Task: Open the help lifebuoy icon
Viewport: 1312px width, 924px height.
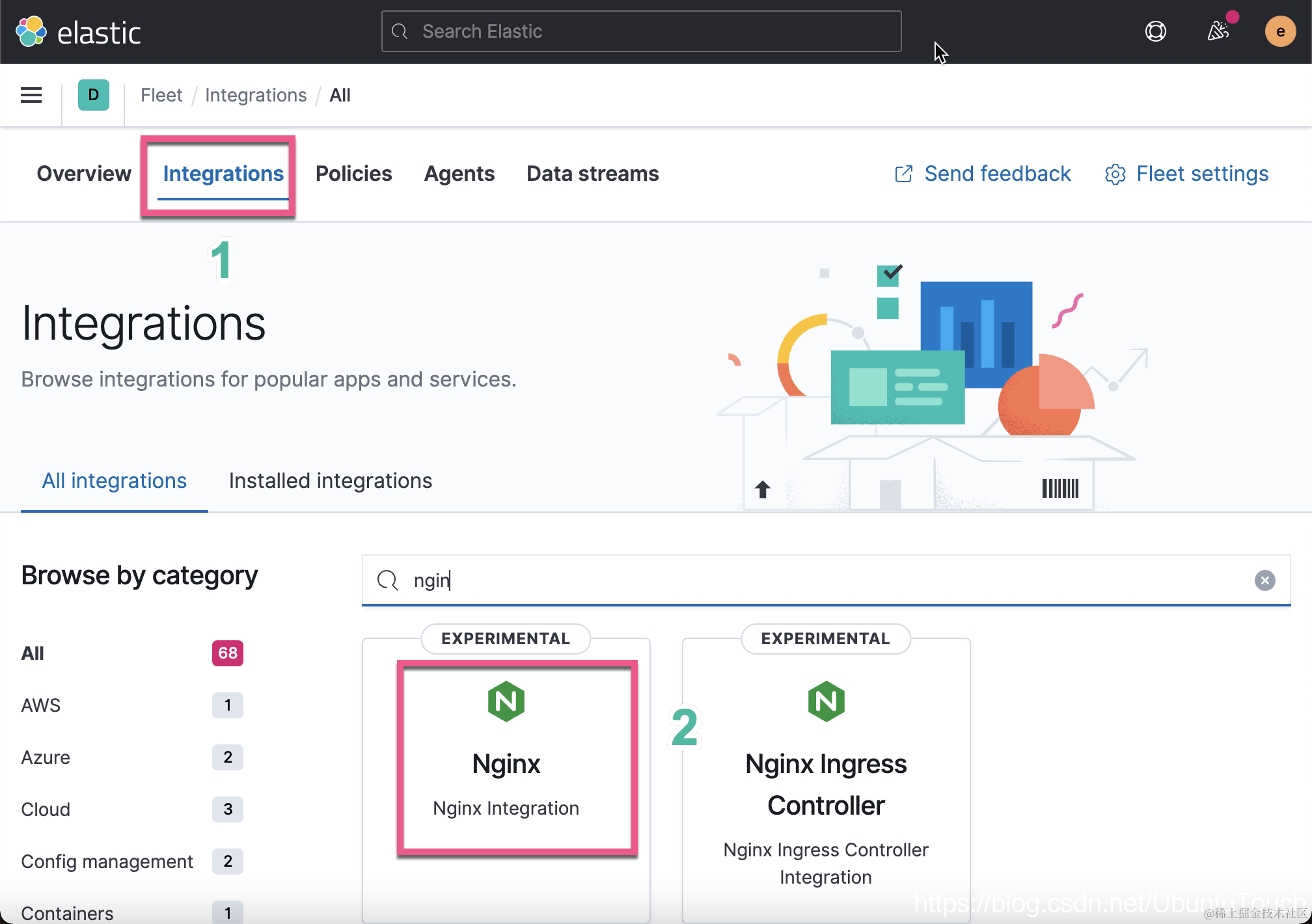Action: pos(1155,31)
